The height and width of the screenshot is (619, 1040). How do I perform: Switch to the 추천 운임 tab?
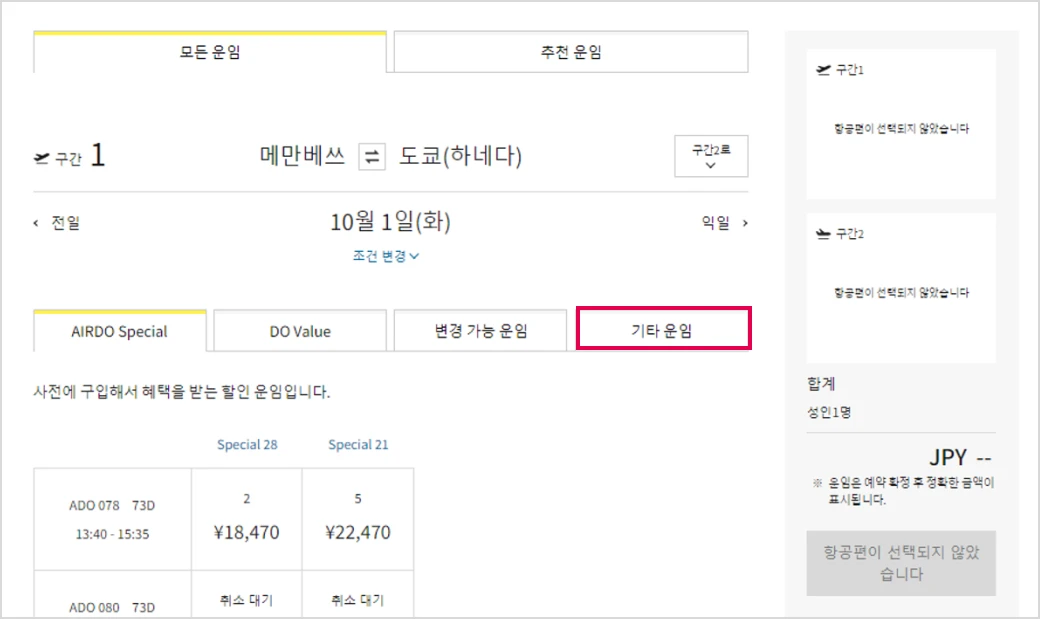tap(571, 52)
